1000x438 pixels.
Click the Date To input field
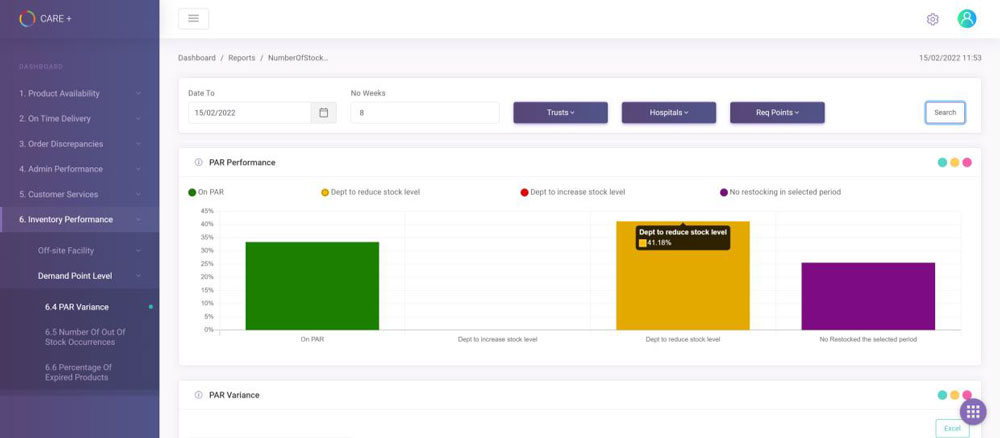249,113
